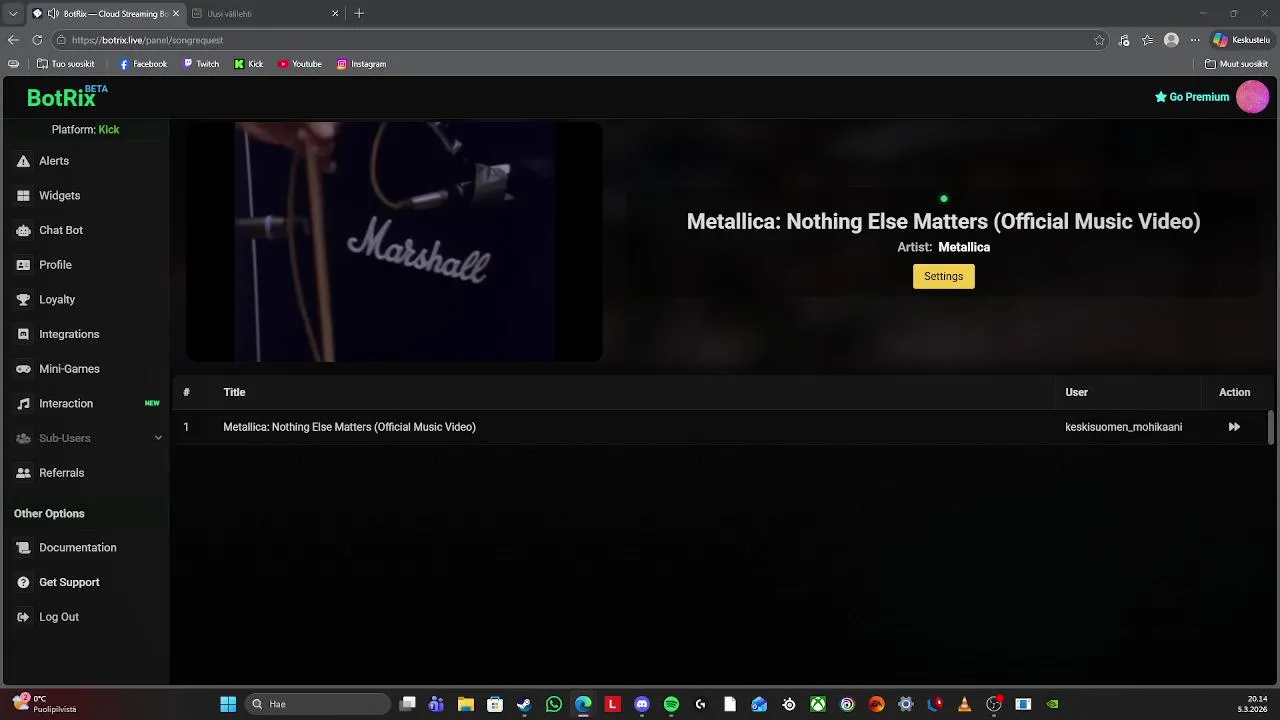The width and height of the screenshot is (1280, 720).
Task: Open the weather widget in taskbar
Action: click(44, 704)
